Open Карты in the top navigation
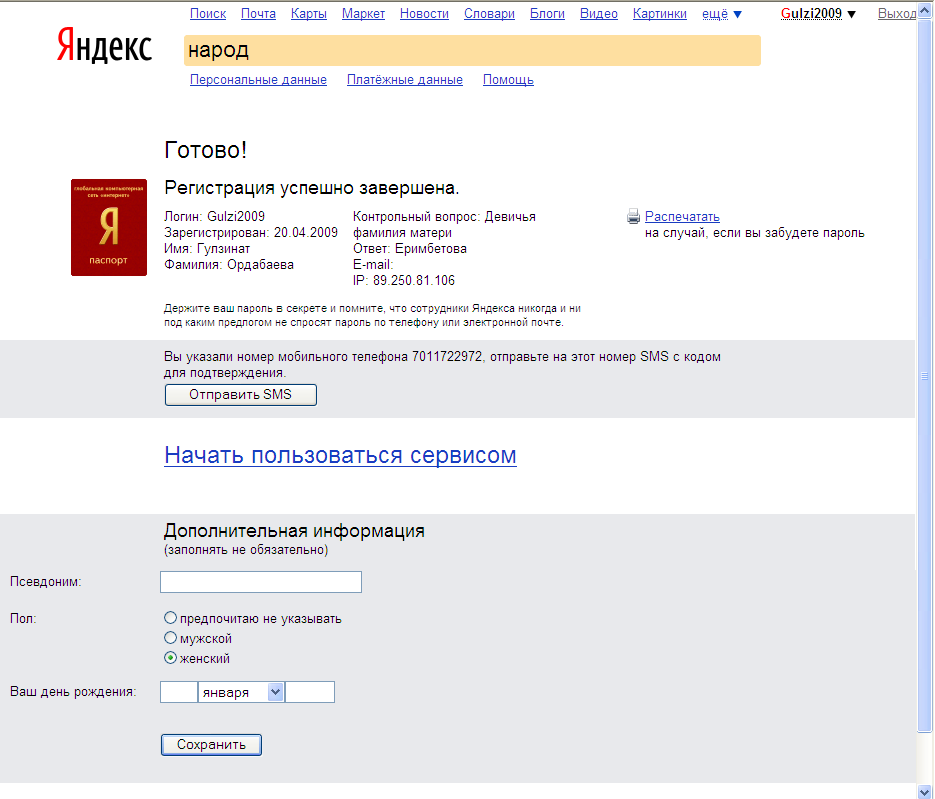This screenshot has width=935, height=799. pos(309,14)
